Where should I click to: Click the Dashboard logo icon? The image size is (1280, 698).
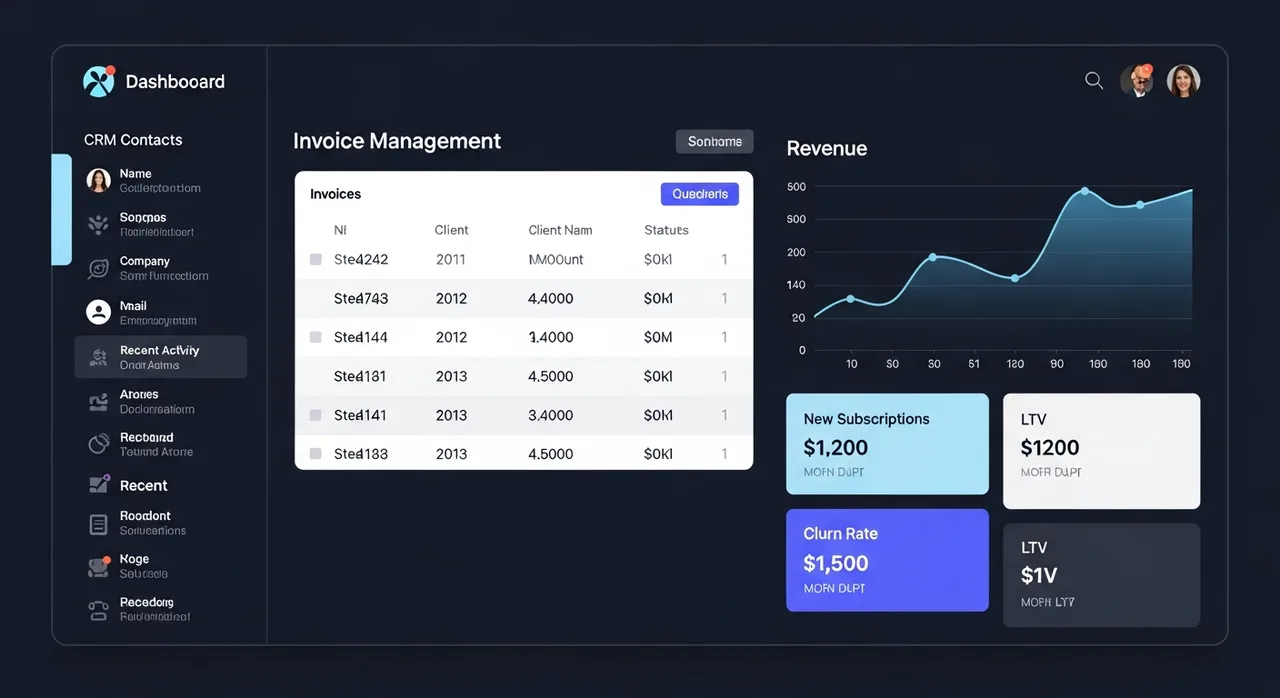(99, 81)
